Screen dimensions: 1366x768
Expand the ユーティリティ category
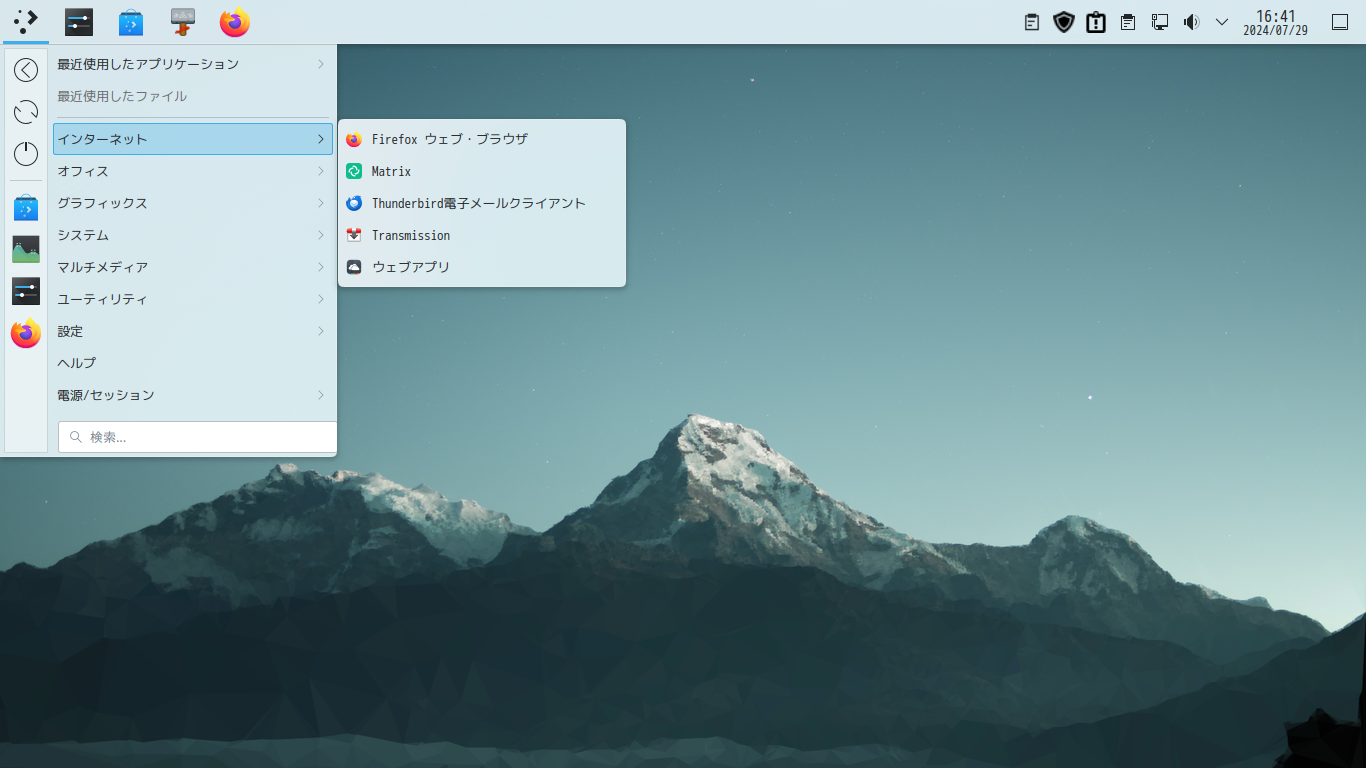click(193, 299)
